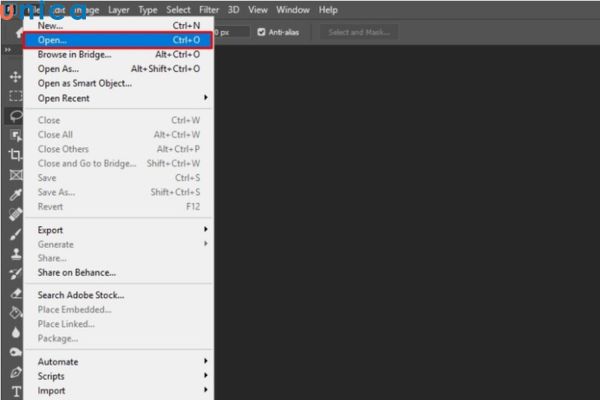Image resolution: width=600 pixels, height=400 pixels.
Task: Open the Type menu
Action: 148,10
